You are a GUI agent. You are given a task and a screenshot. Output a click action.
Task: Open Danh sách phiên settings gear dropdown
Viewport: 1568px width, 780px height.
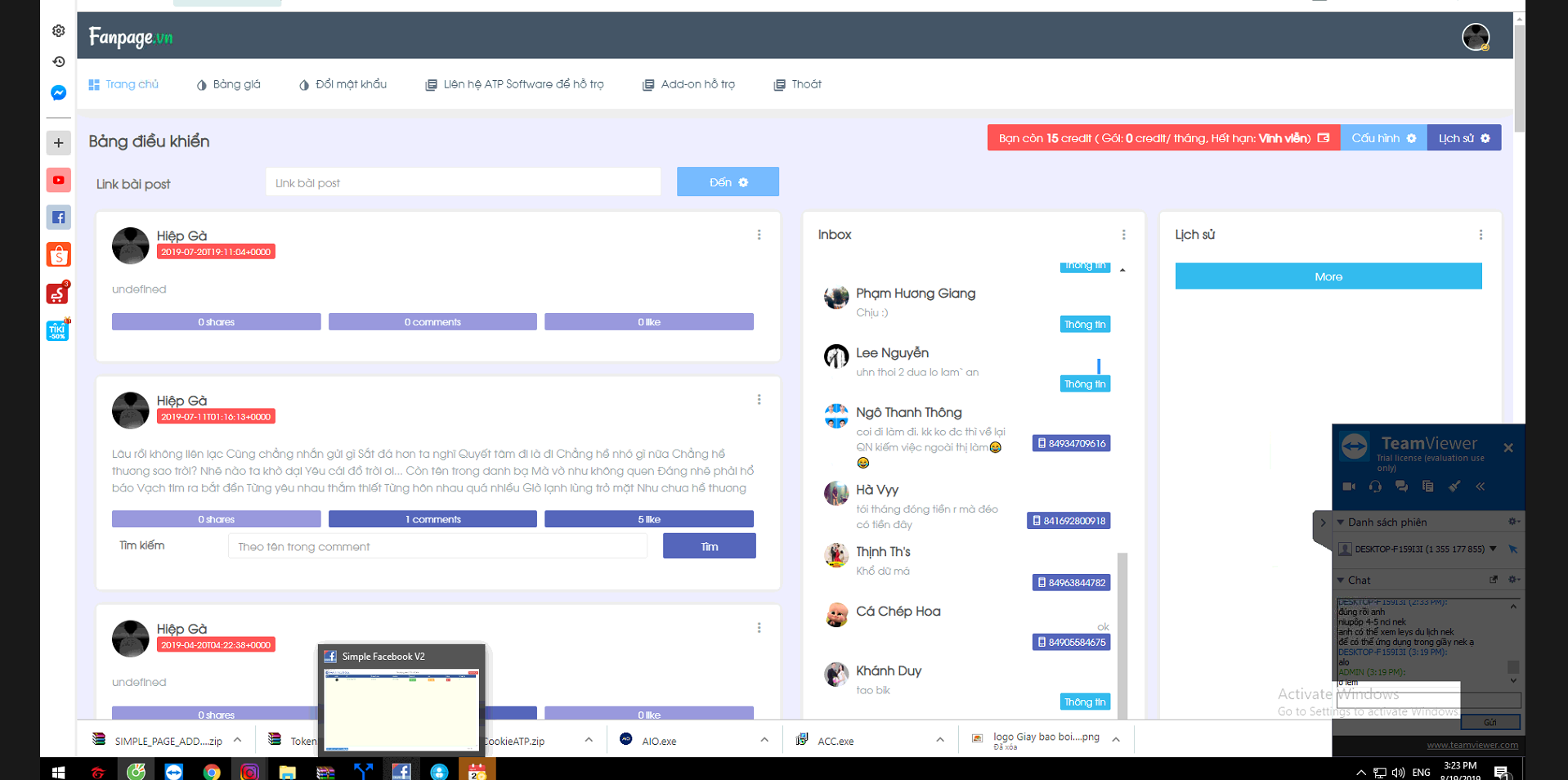pos(1513,522)
